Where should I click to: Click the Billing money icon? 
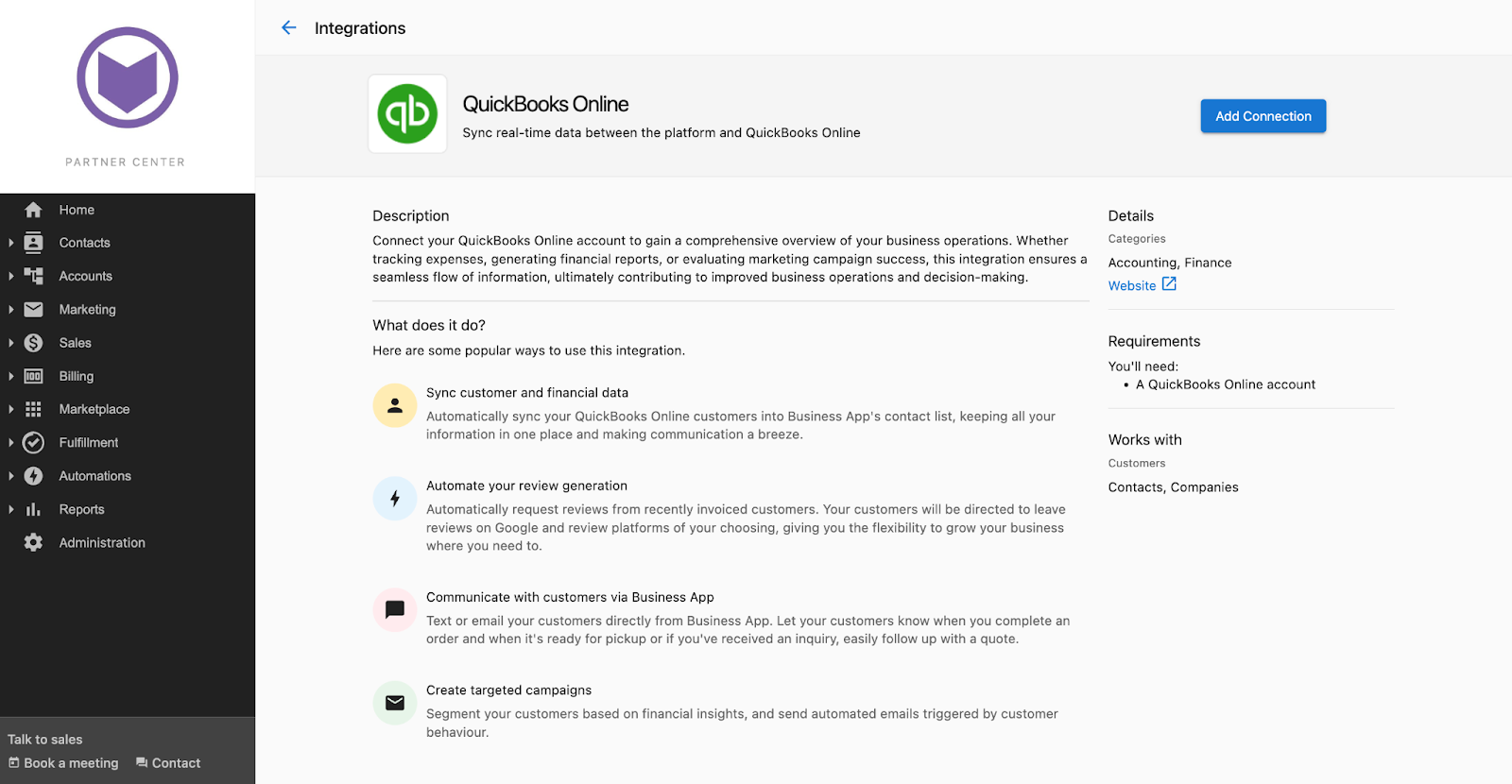33,376
